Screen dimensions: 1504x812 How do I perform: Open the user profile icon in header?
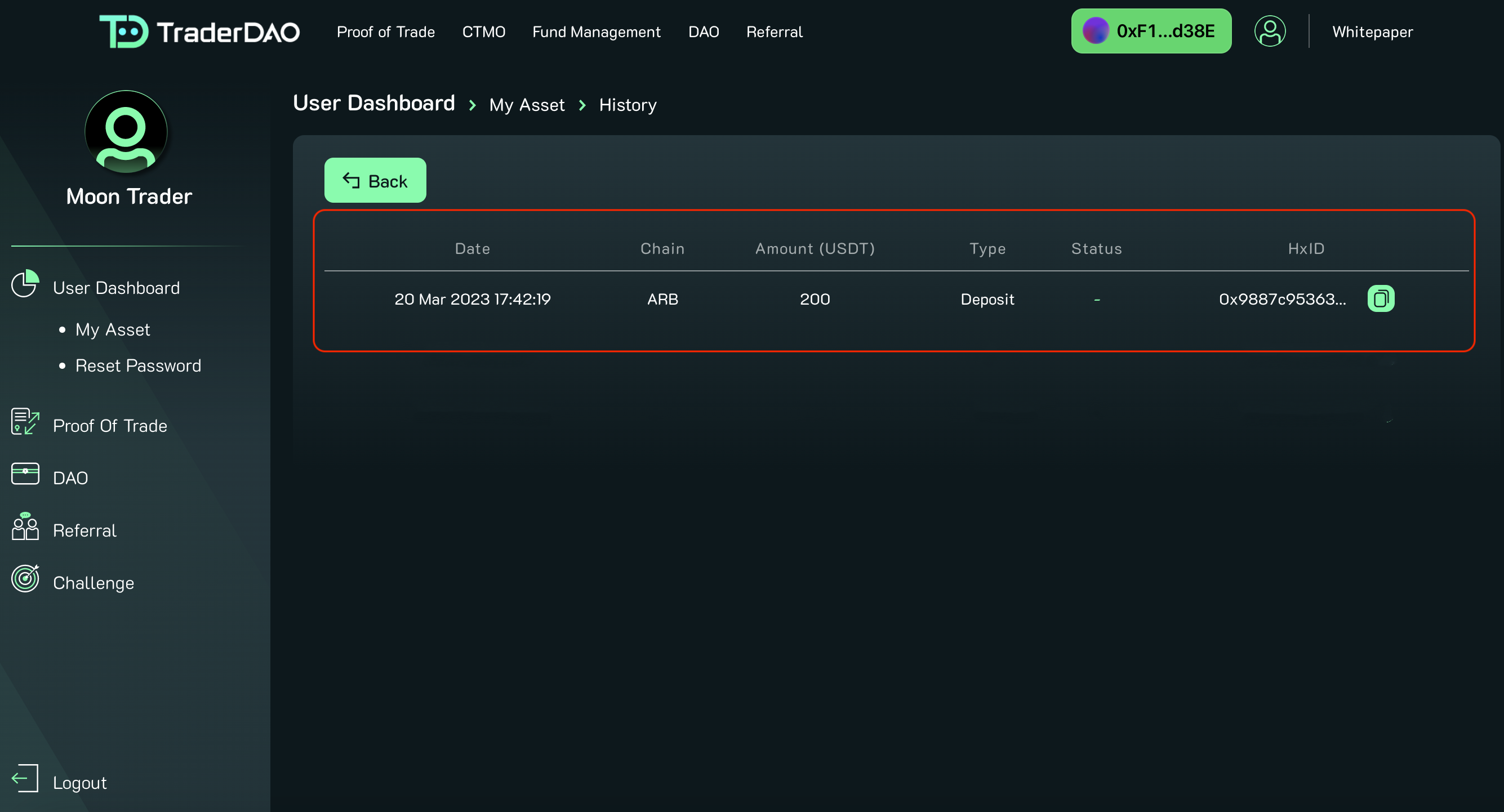[x=1269, y=32]
